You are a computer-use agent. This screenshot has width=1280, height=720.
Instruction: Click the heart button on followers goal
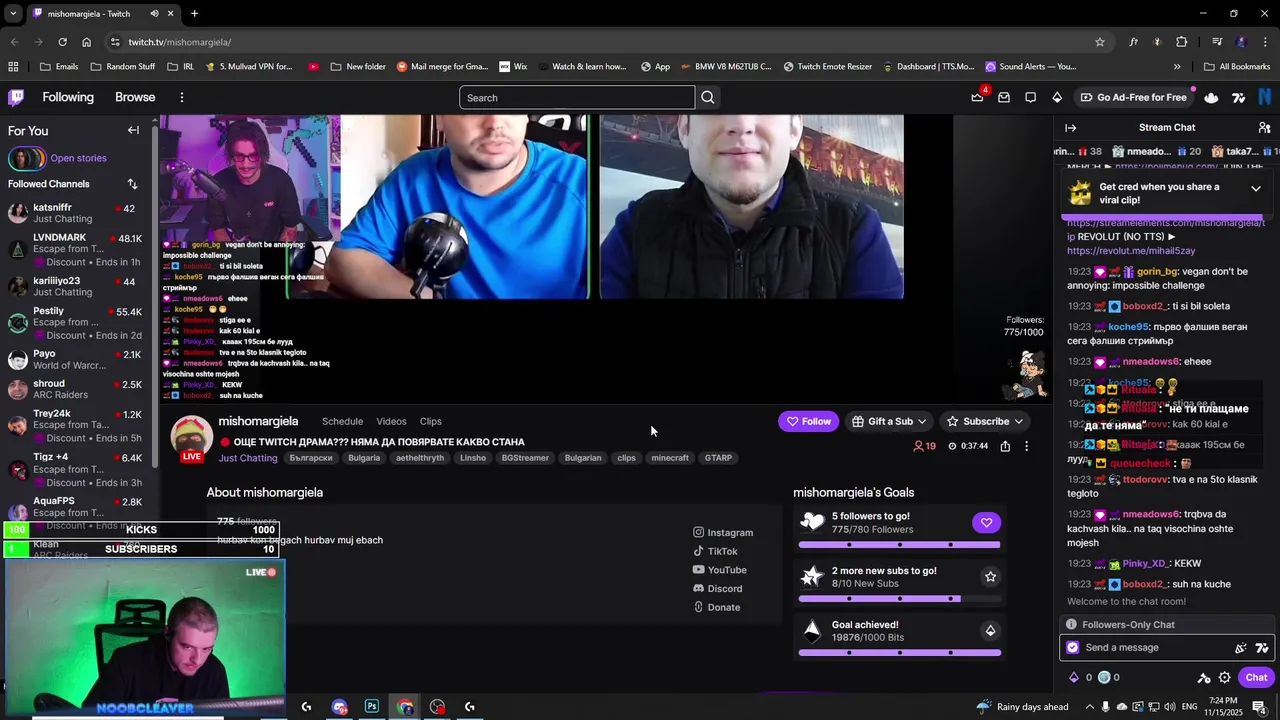(x=986, y=522)
